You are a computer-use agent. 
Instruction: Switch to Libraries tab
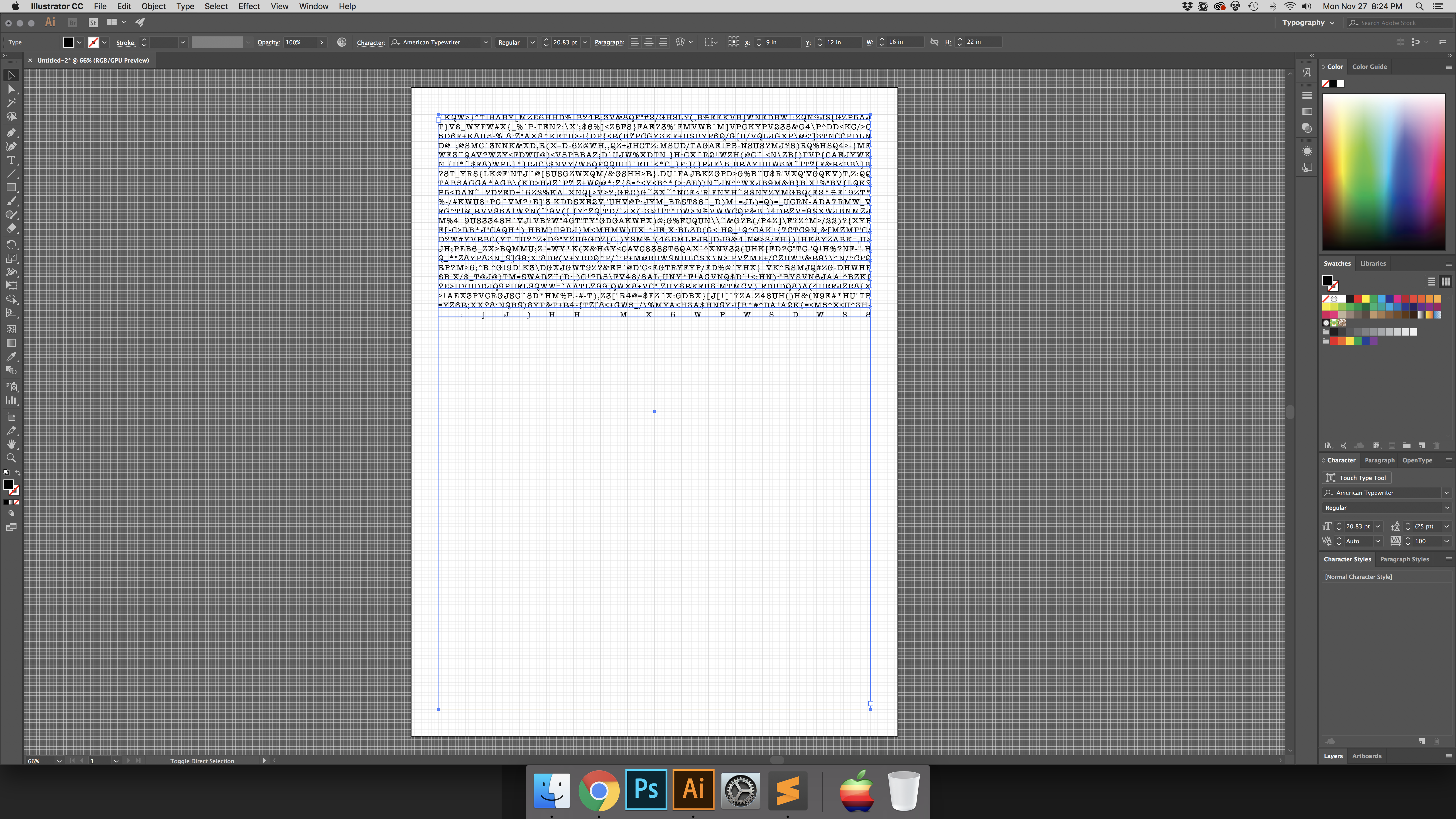pyautogui.click(x=1373, y=263)
